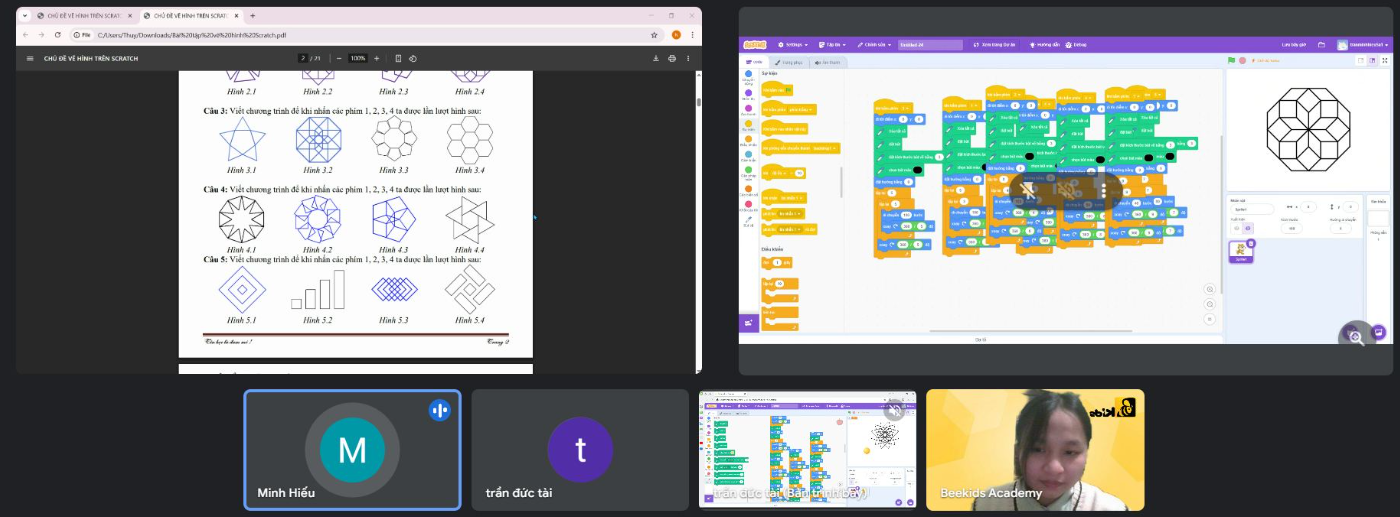
Task: Enter full screen stage mode in Scratch
Action: (1383, 61)
